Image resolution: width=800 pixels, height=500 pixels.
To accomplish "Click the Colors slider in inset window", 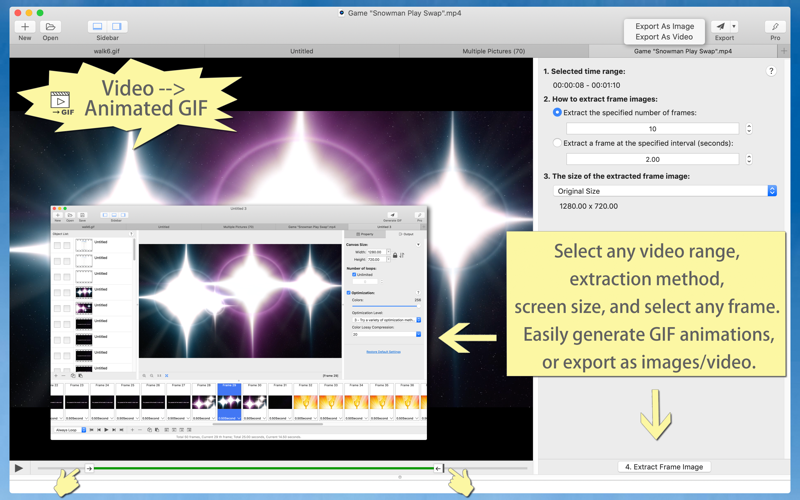I will (x=386, y=306).
